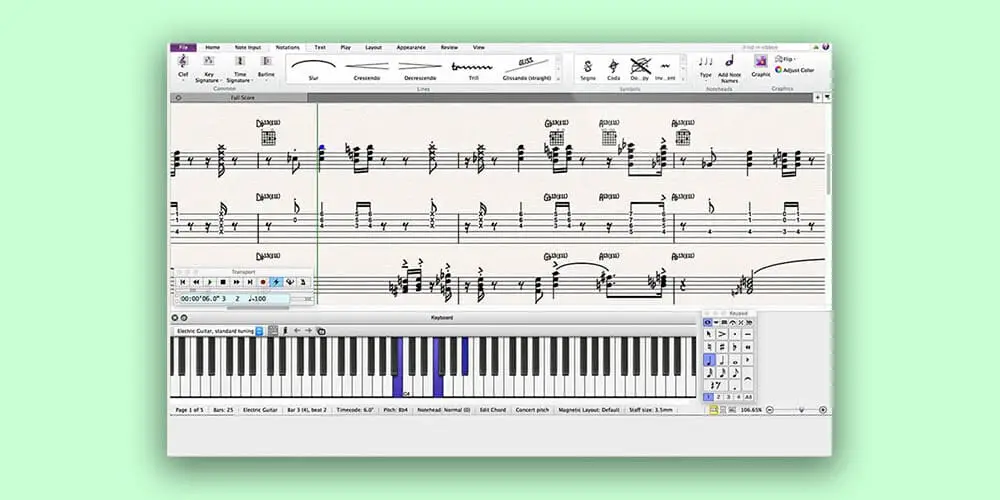Click Adjust Color in the Graphics group
Screen dimensions: 1000x500
click(797, 70)
